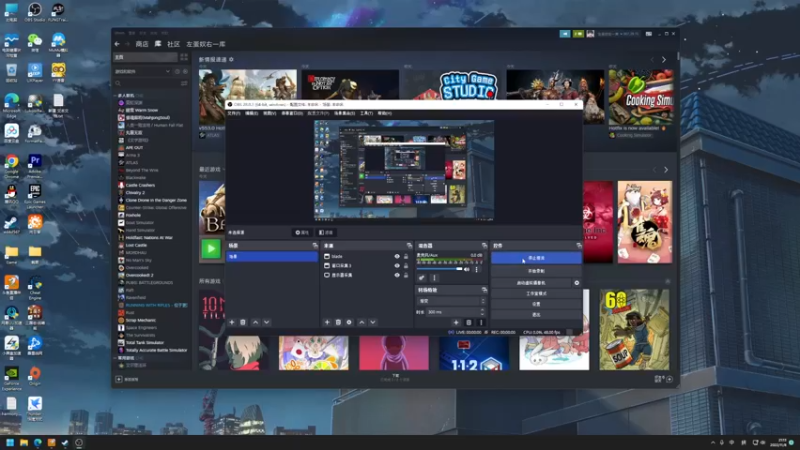Image resolution: width=800 pixels, height=450 pixels.
Task: Adjust 麦克风/Aux volume slider
Action: coord(439,269)
